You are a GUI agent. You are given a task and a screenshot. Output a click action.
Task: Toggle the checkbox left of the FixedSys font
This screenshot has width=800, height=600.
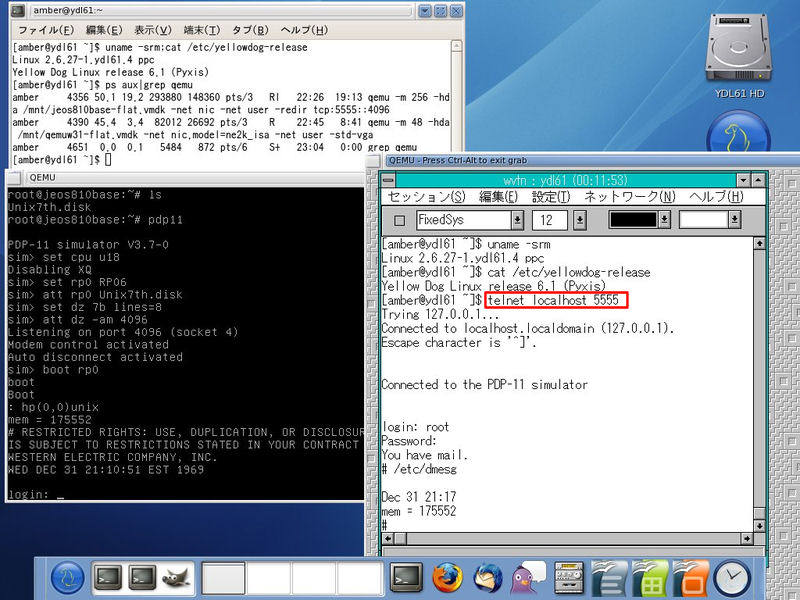(x=400, y=220)
